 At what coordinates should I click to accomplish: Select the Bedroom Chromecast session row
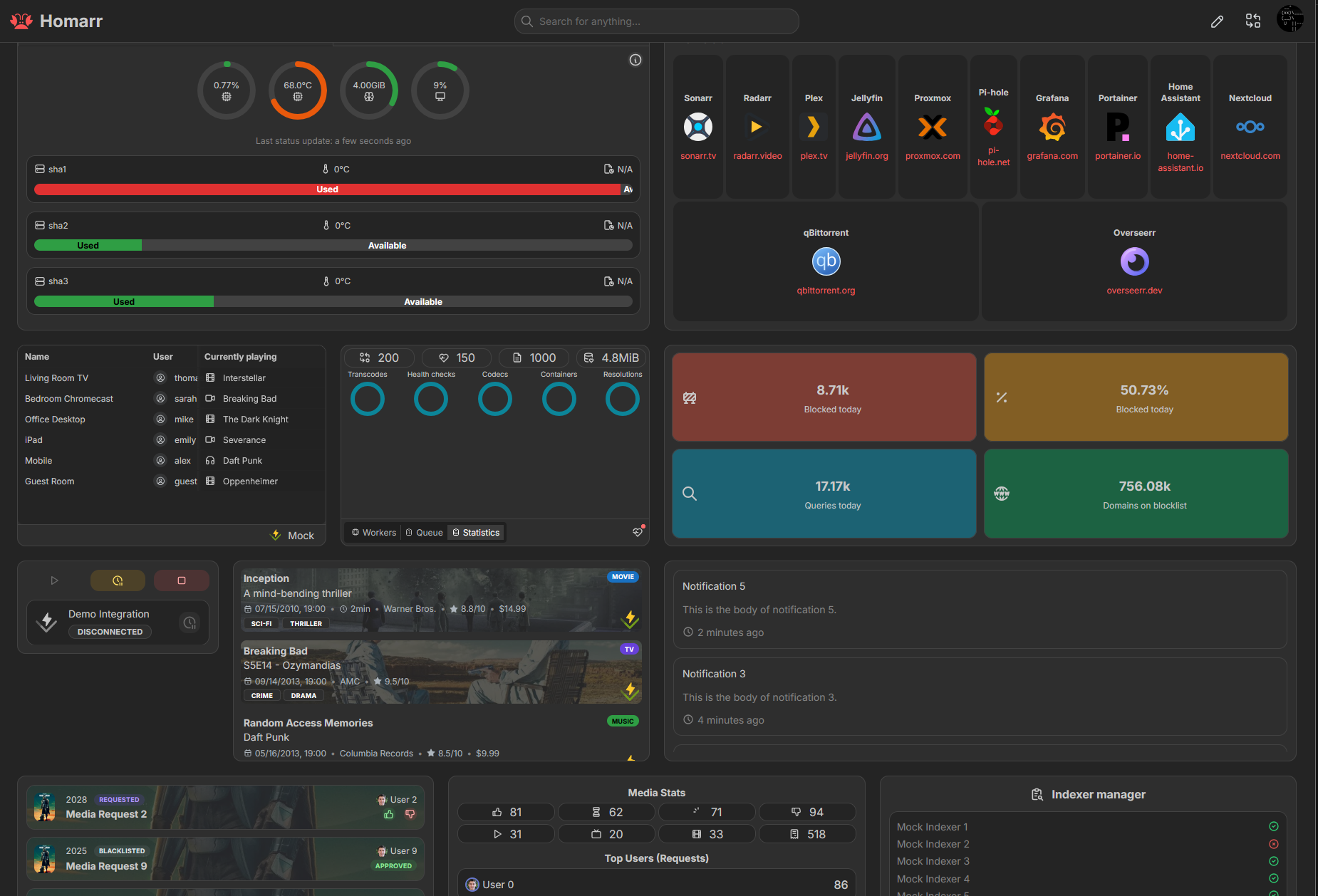tap(172, 399)
